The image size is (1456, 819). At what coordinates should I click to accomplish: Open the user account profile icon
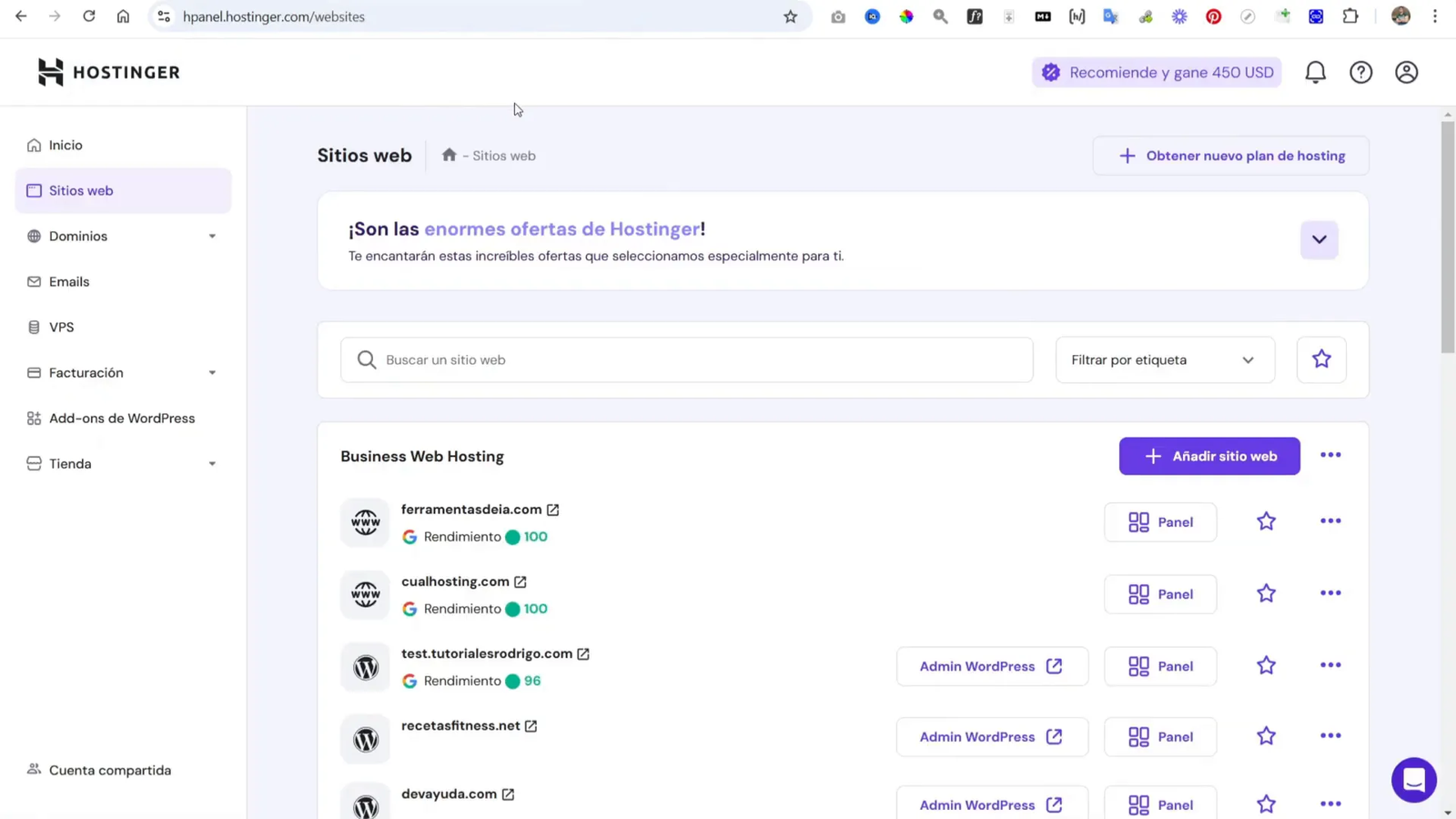[1406, 72]
